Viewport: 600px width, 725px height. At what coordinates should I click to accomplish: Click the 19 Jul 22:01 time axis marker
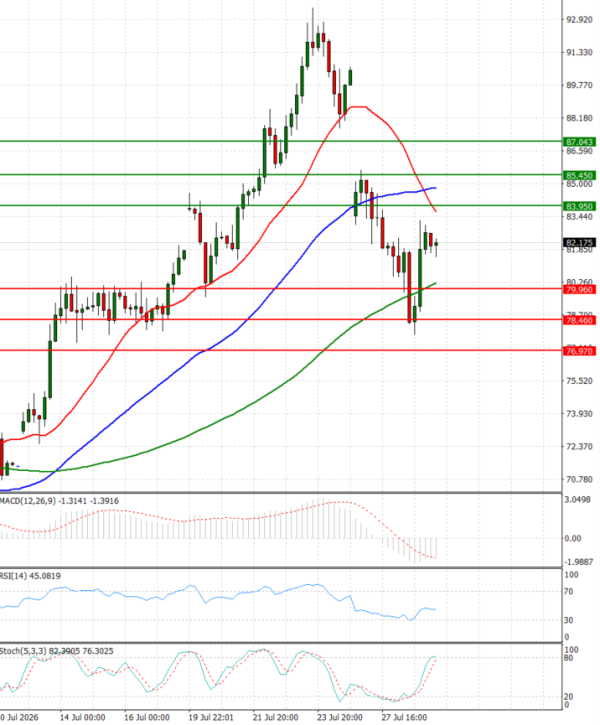(211, 717)
